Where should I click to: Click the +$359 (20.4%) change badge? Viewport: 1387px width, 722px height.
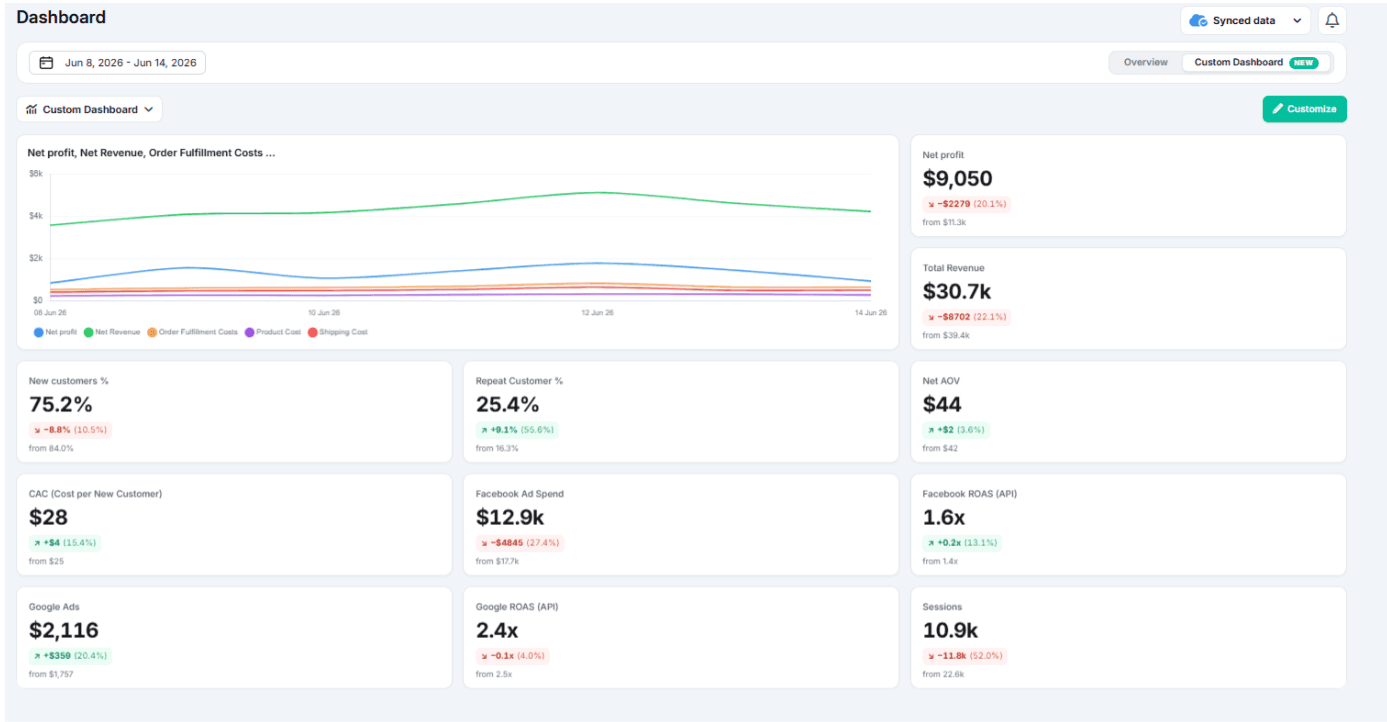[69, 656]
